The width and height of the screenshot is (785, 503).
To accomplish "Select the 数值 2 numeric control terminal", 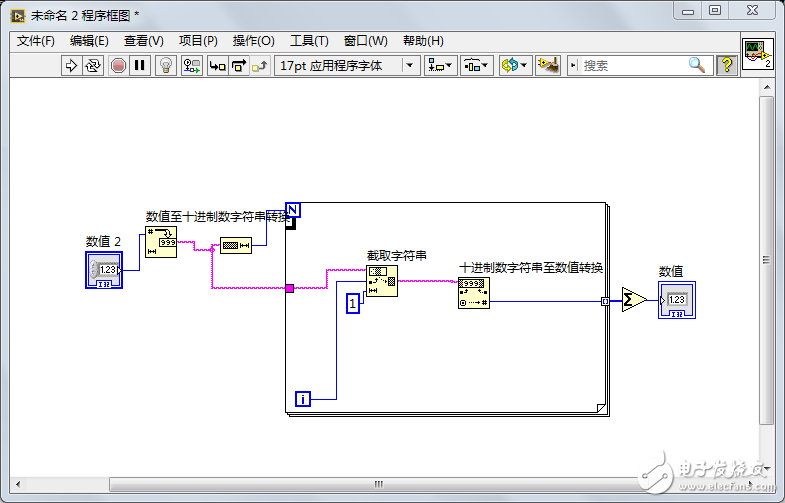I will [104, 270].
